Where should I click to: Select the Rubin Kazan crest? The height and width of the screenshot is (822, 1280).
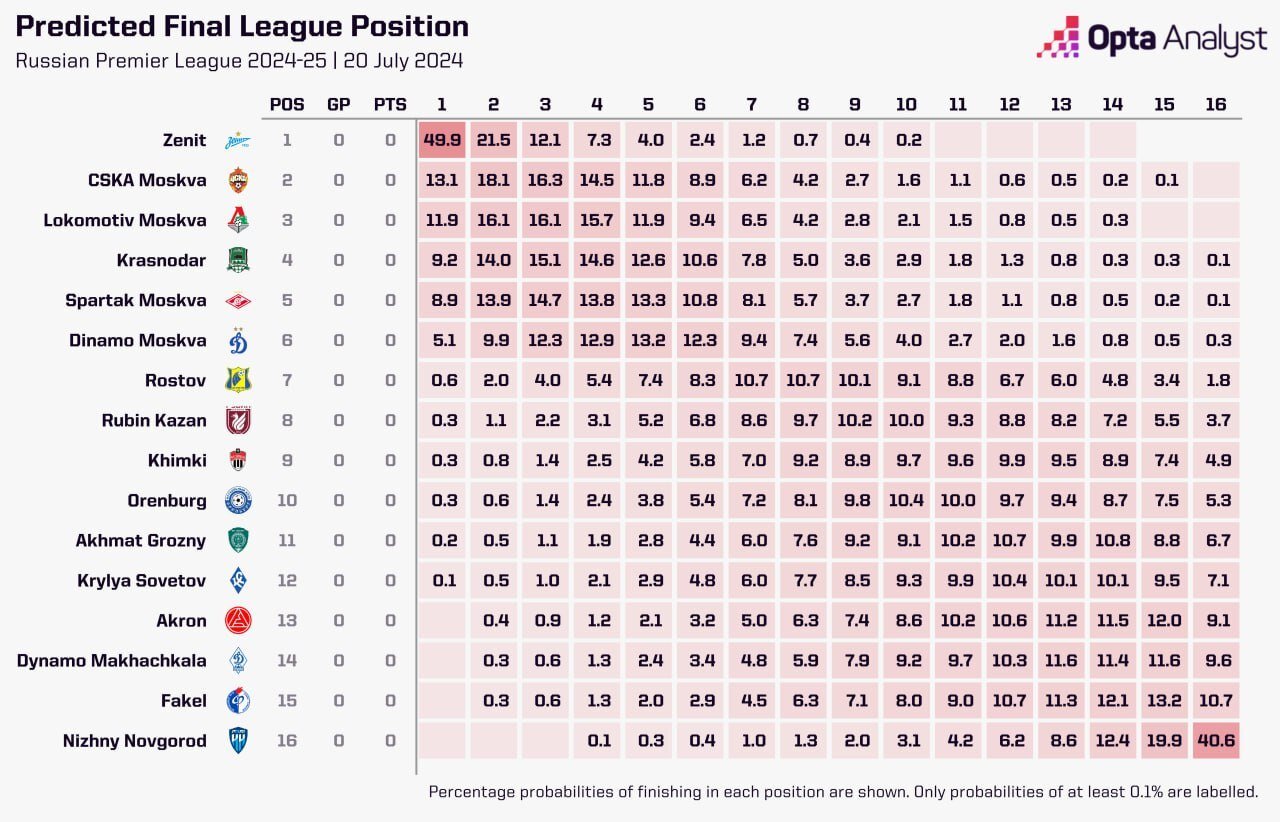point(238,421)
